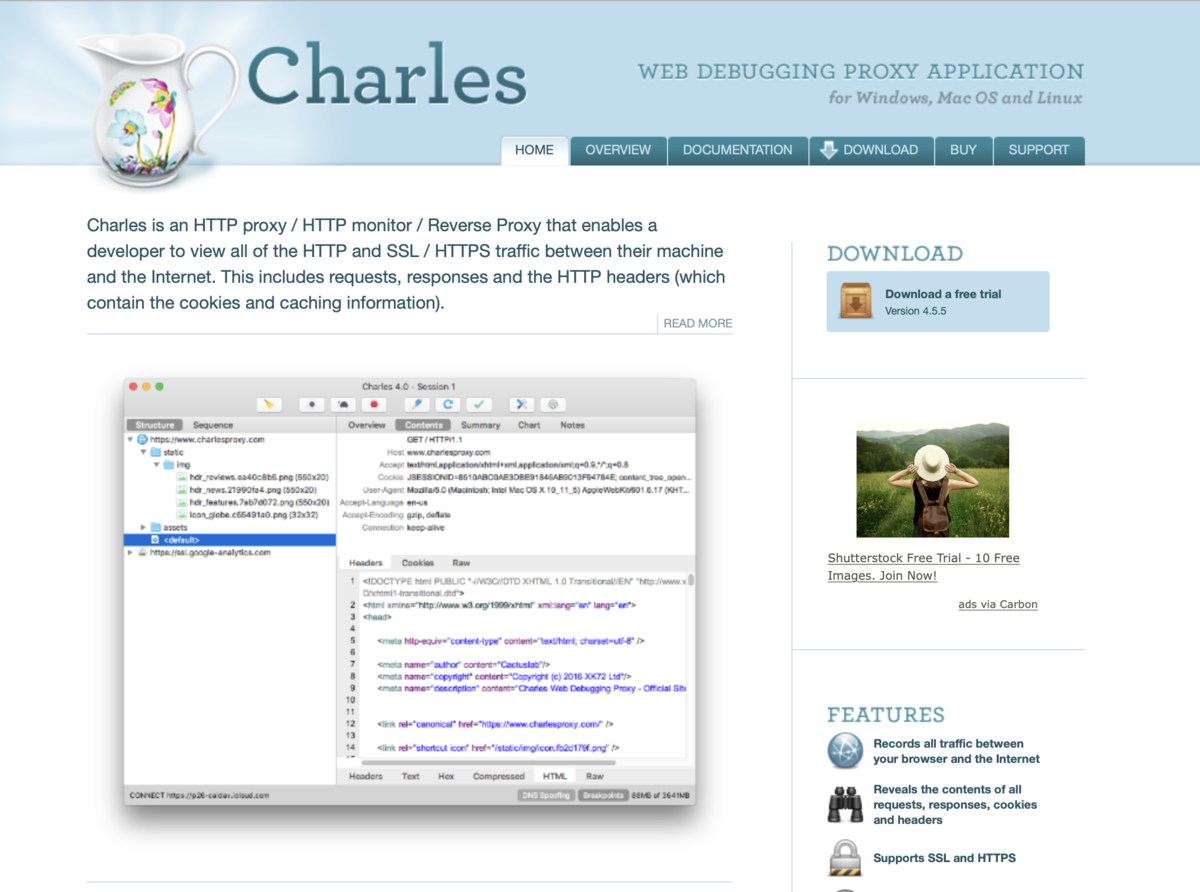Collapse the https://www.charlesproxy.com tree node
This screenshot has height=892, width=1200.
click(x=131, y=440)
